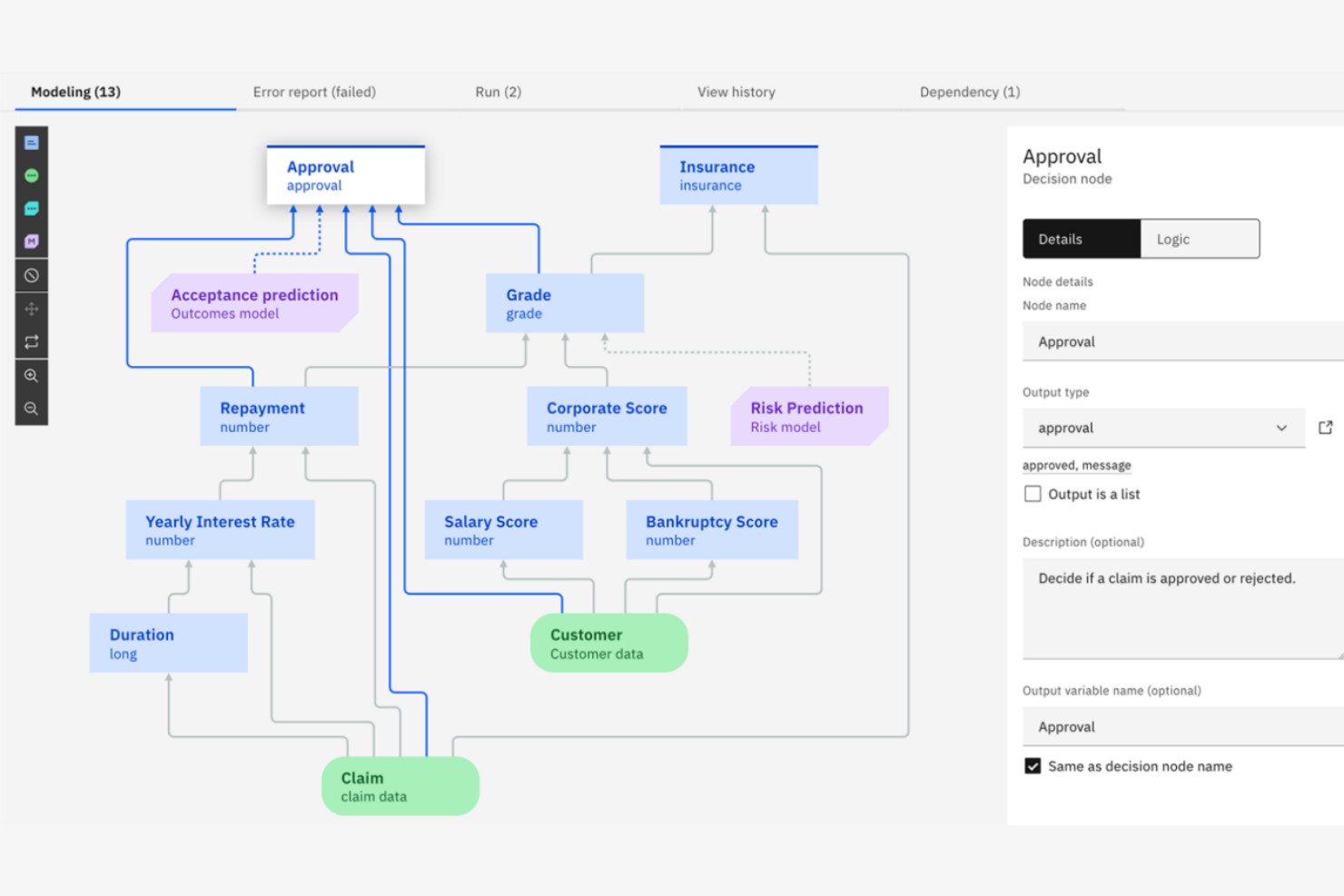This screenshot has width=1344, height=896.
Task: Activate the pan/move tool
Action: pos(32,309)
